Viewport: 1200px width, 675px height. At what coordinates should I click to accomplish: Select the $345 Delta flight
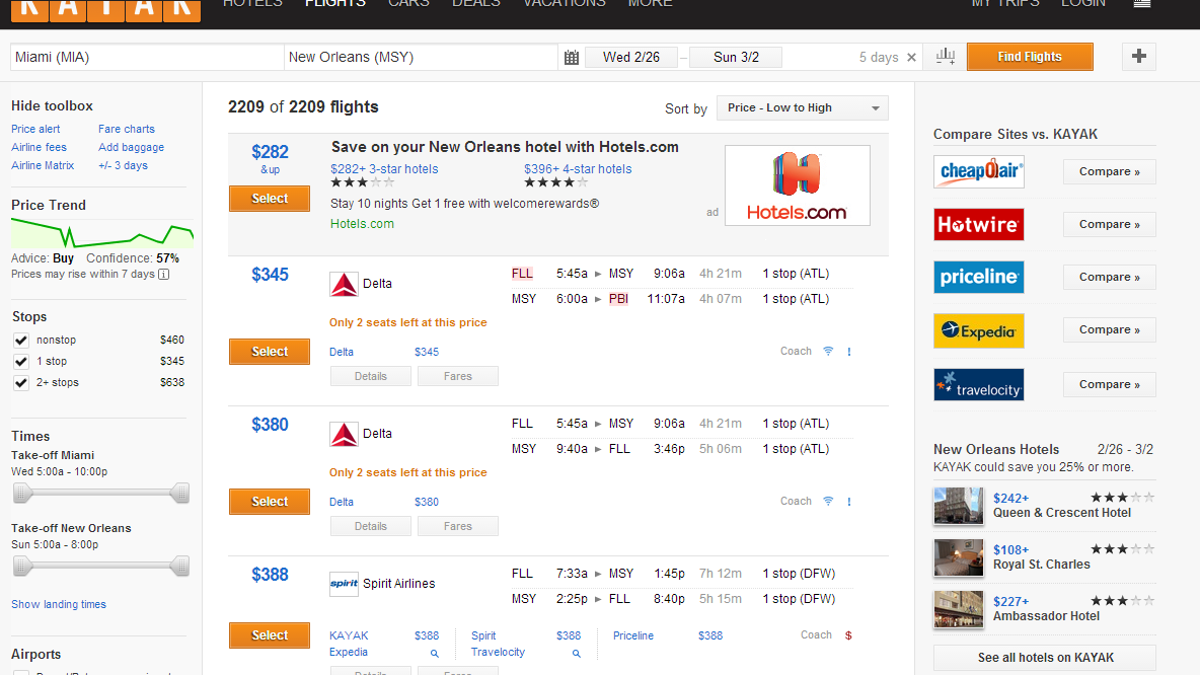[x=269, y=352]
